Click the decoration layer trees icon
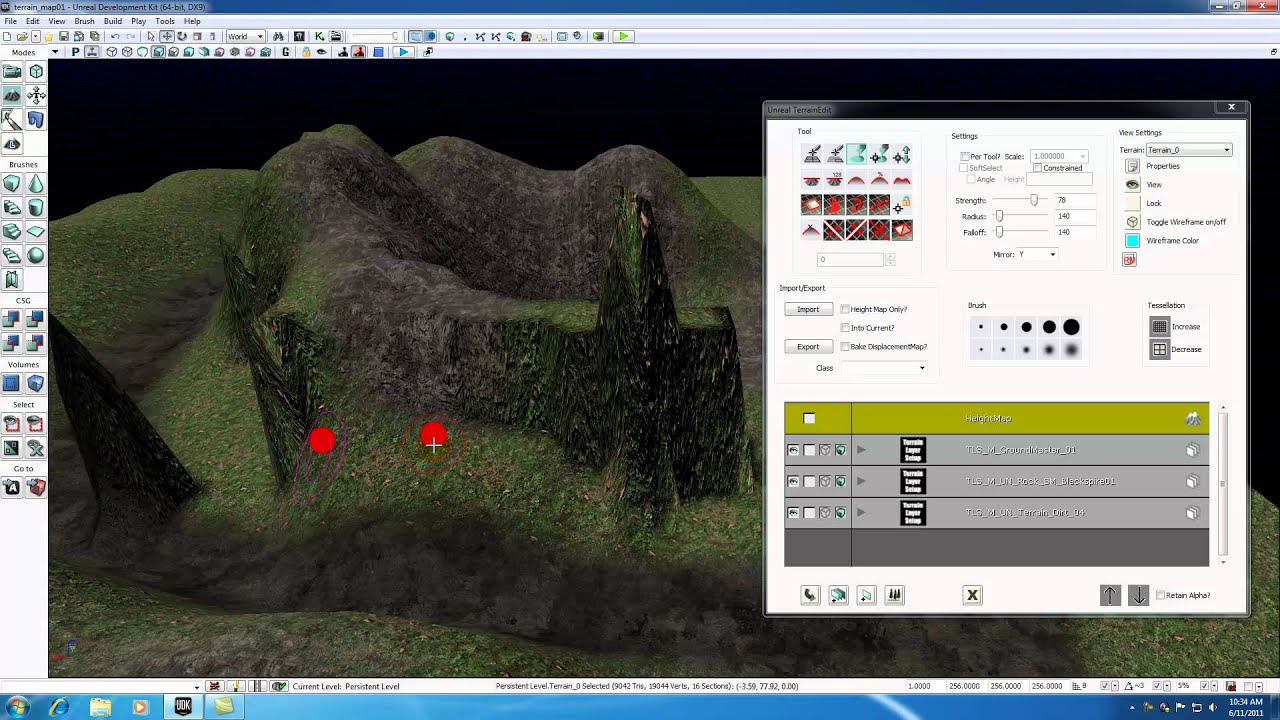 pos(895,595)
